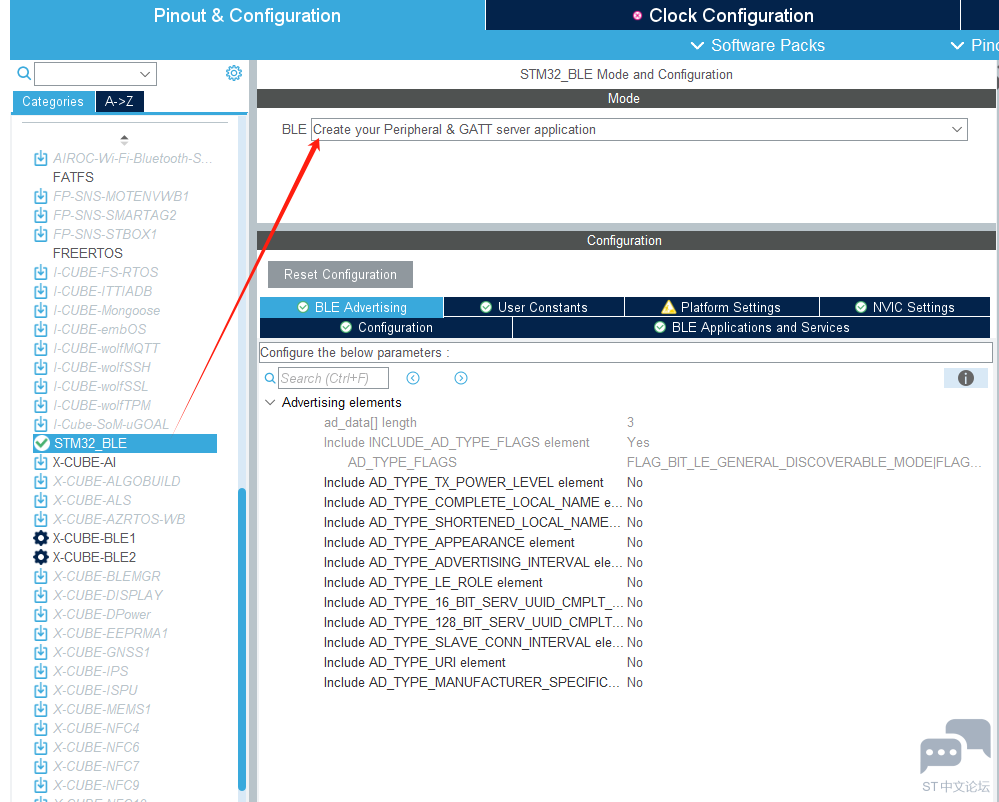
Task: Click the category search magnifier icon
Action: (x=24, y=73)
